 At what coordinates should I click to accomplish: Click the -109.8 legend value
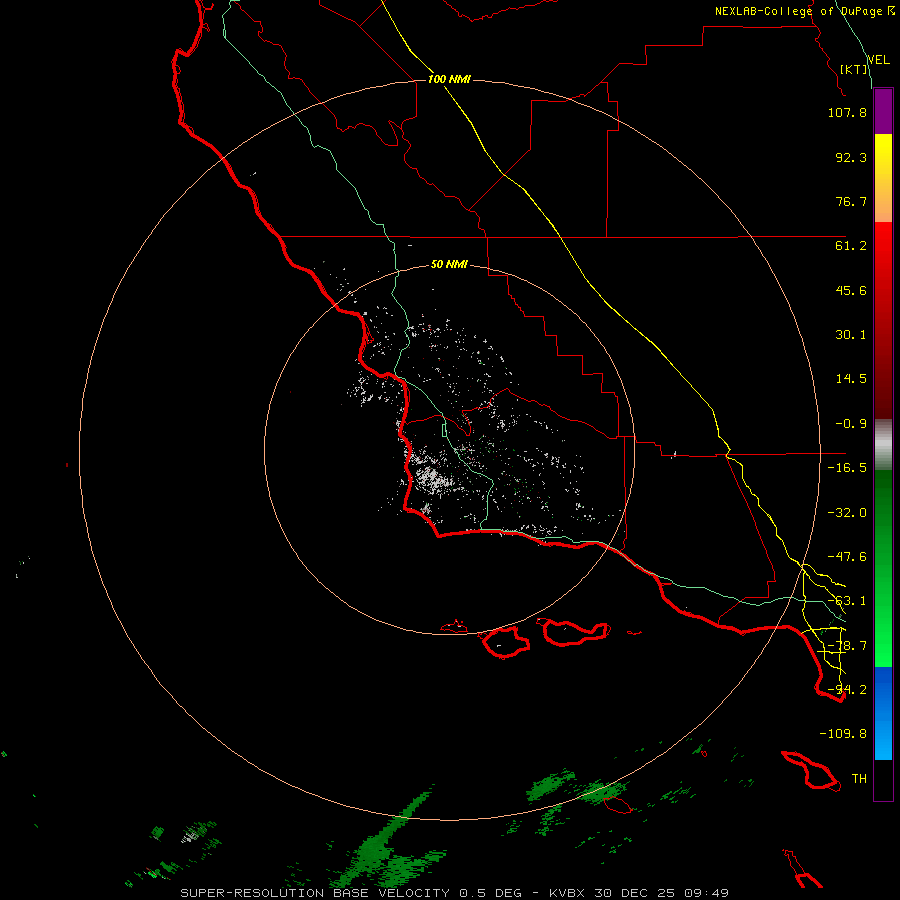843,734
